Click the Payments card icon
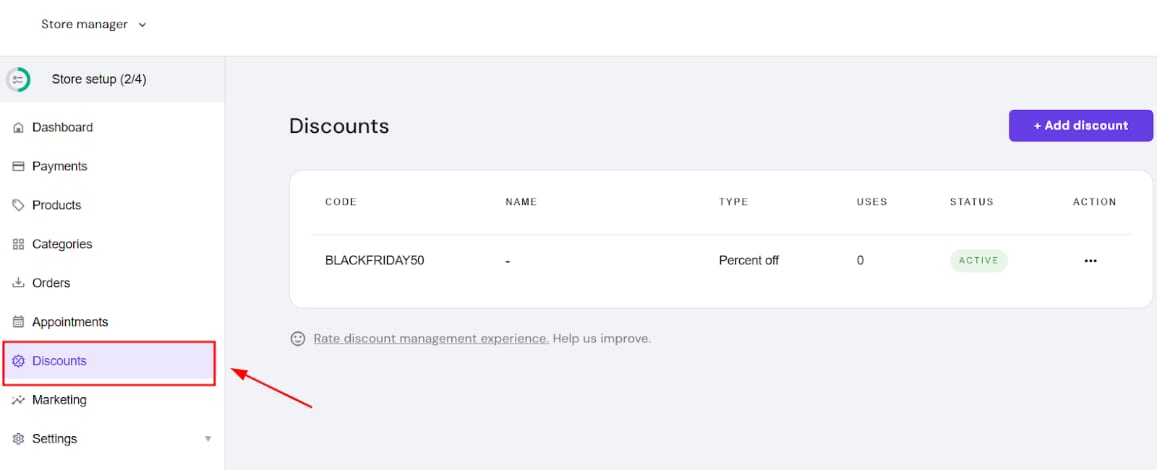This screenshot has width=1157, height=470. tap(18, 167)
